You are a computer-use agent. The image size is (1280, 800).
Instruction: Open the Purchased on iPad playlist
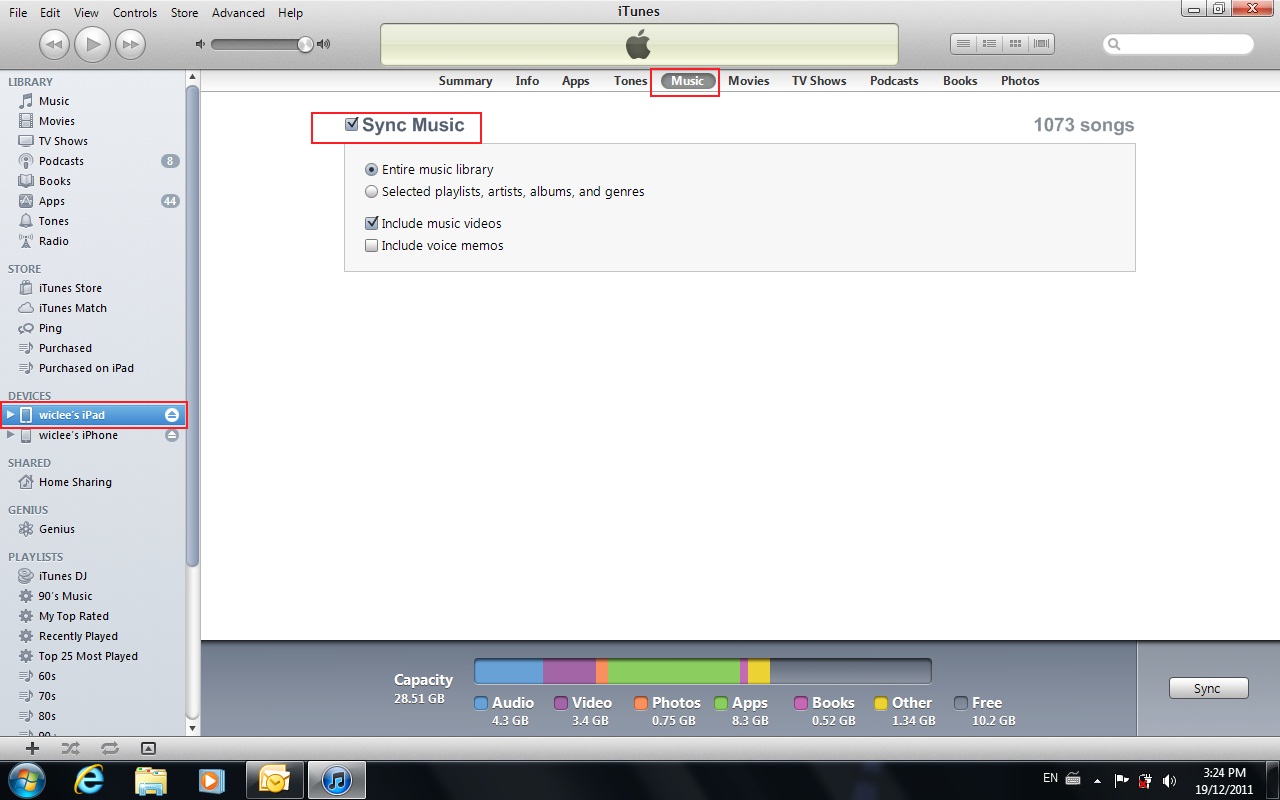[x=86, y=368]
